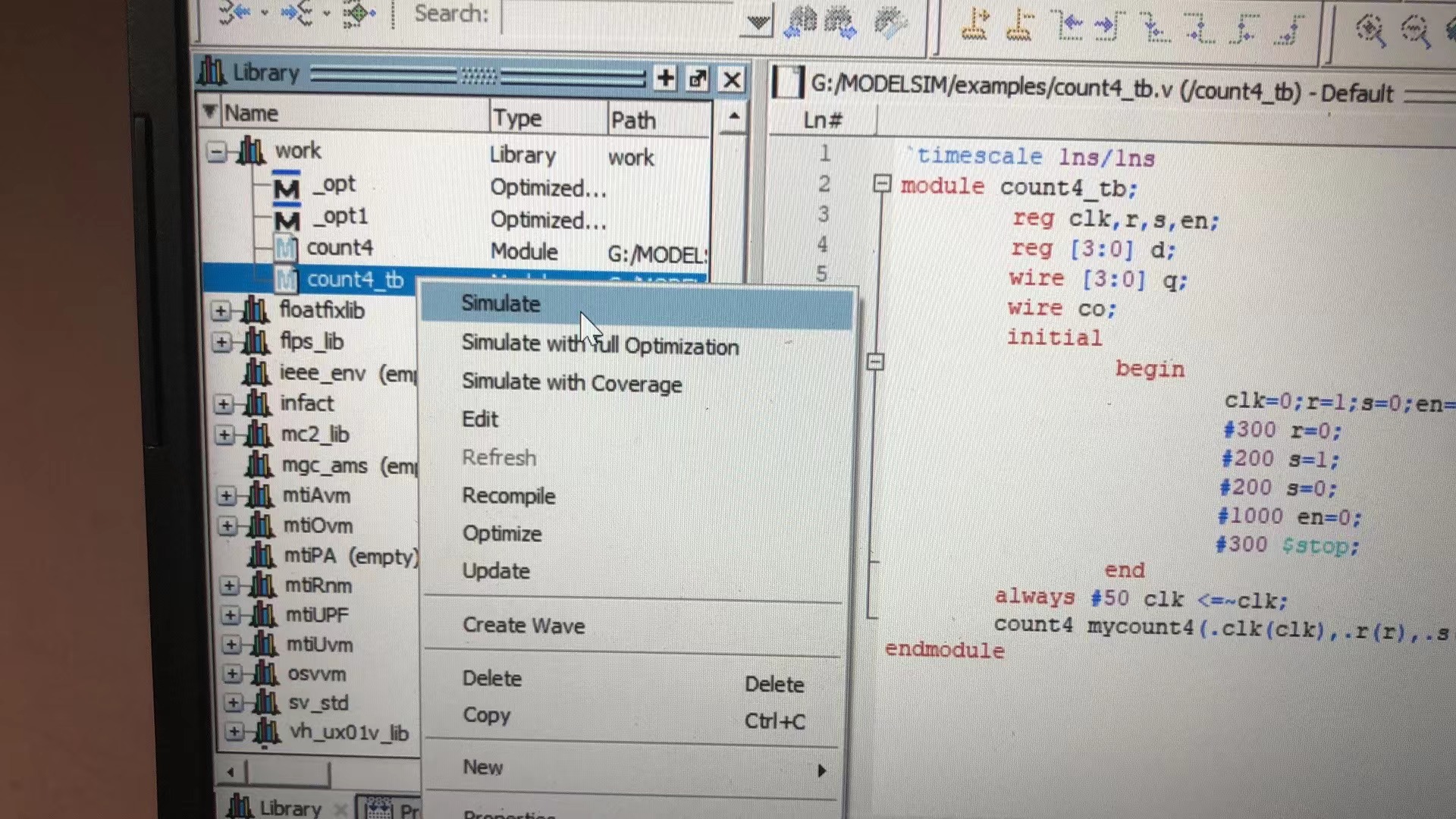The width and height of the screenshot is (1456, 819).
Task: Undock the Library panel
Action: tap(698, 79)
